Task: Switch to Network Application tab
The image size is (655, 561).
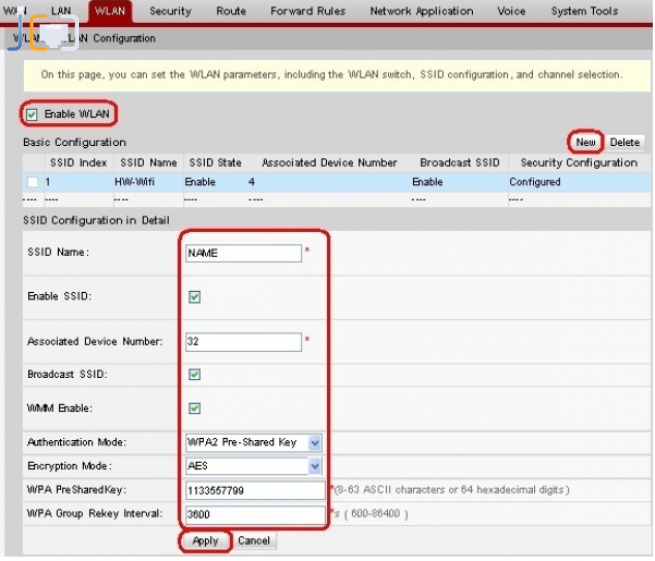Action: (x=421, y=11)
